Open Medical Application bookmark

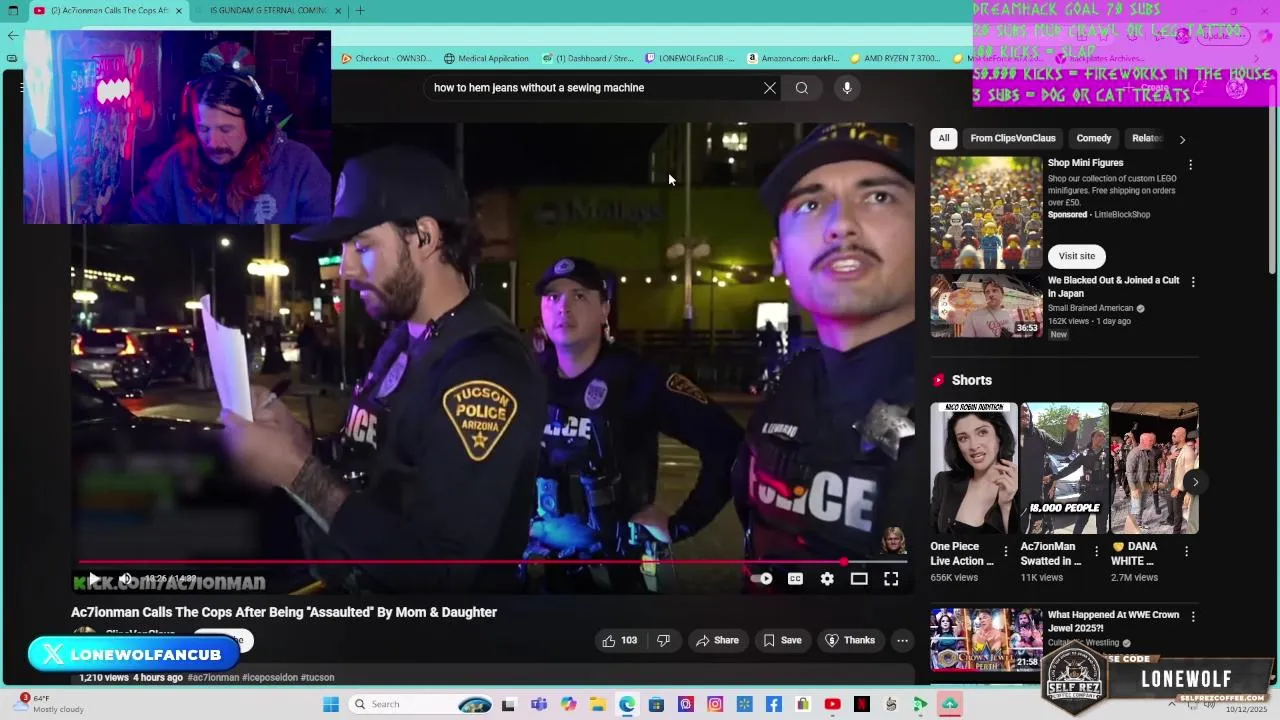(x=486, y=58)
